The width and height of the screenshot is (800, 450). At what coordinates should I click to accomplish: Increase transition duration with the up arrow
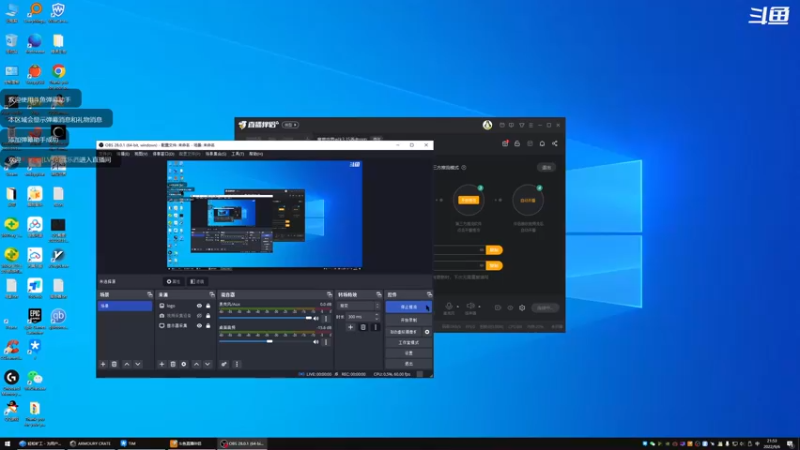[x=377, y=315]
